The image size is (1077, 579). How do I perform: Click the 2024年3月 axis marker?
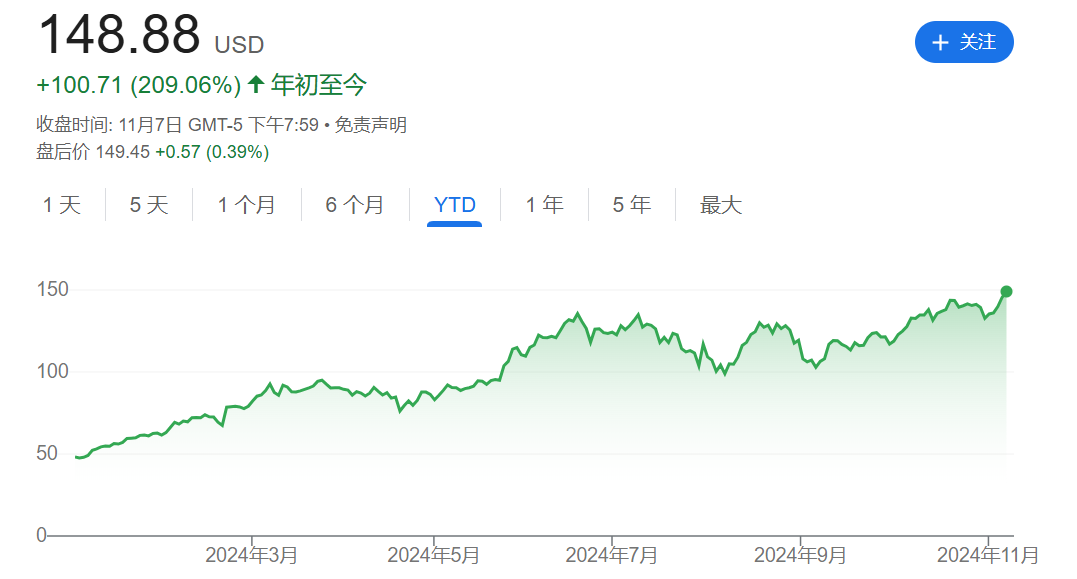click(251, 554)
